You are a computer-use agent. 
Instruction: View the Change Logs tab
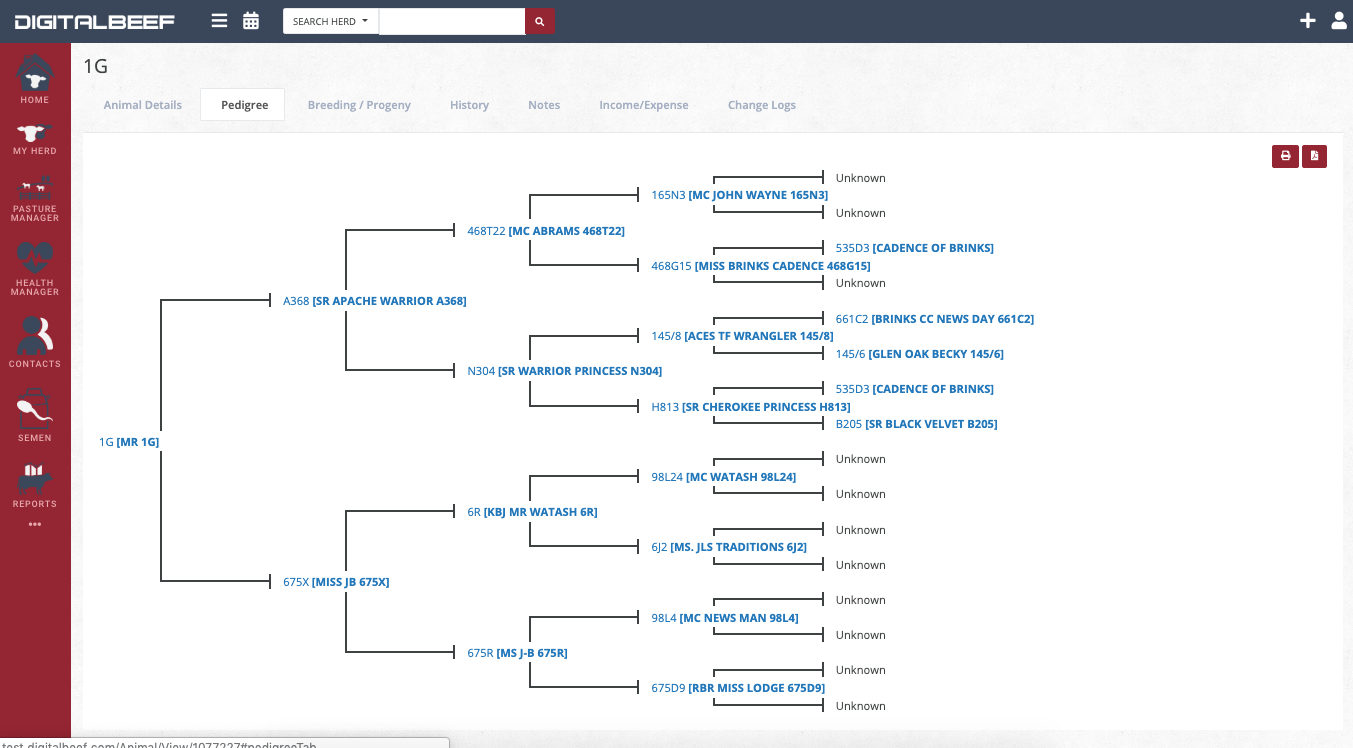click(762, 105)
